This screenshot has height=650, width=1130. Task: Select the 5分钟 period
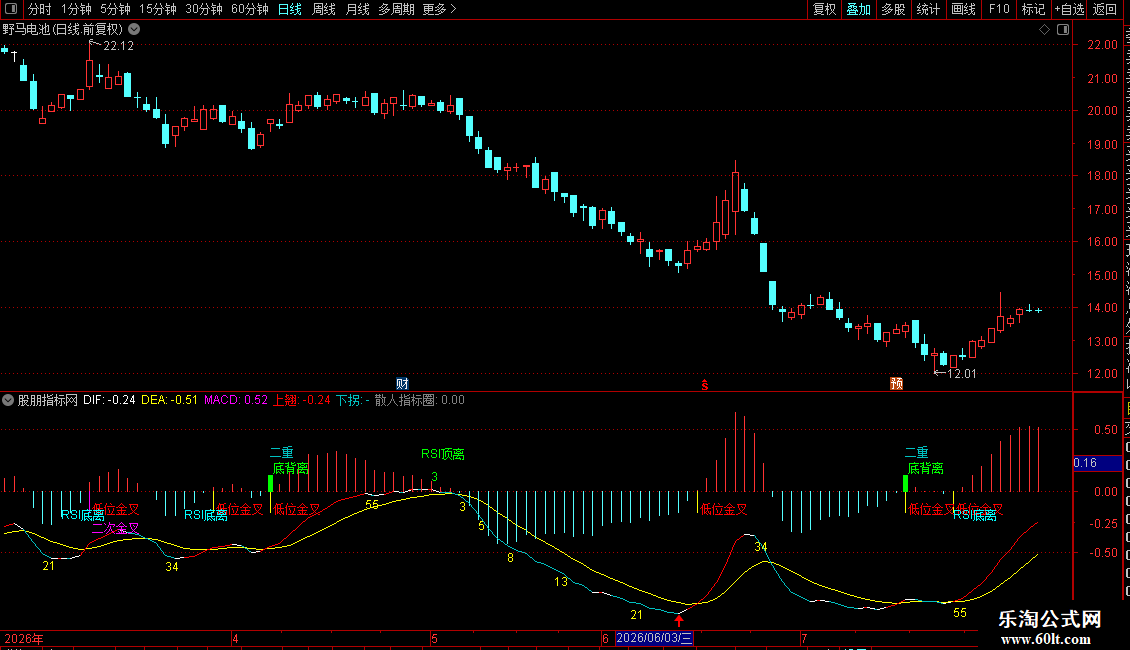tap(115, 9)
